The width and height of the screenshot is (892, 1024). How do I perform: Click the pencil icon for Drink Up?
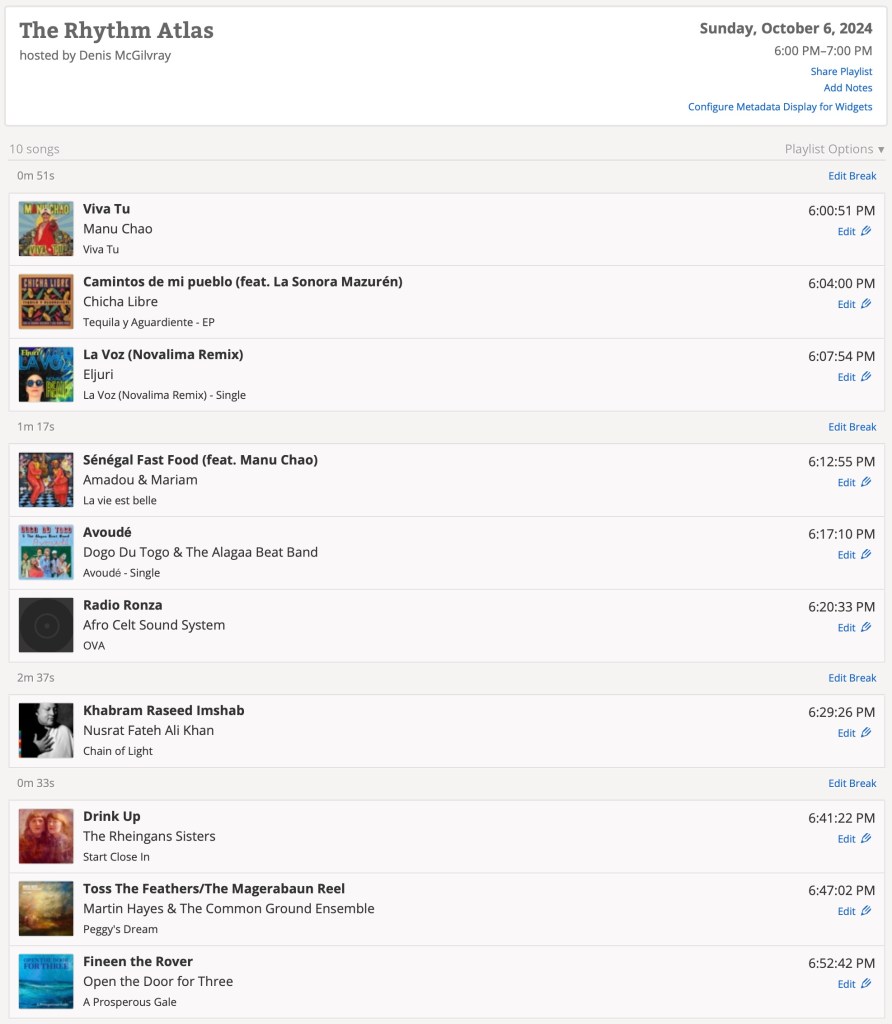866,838
